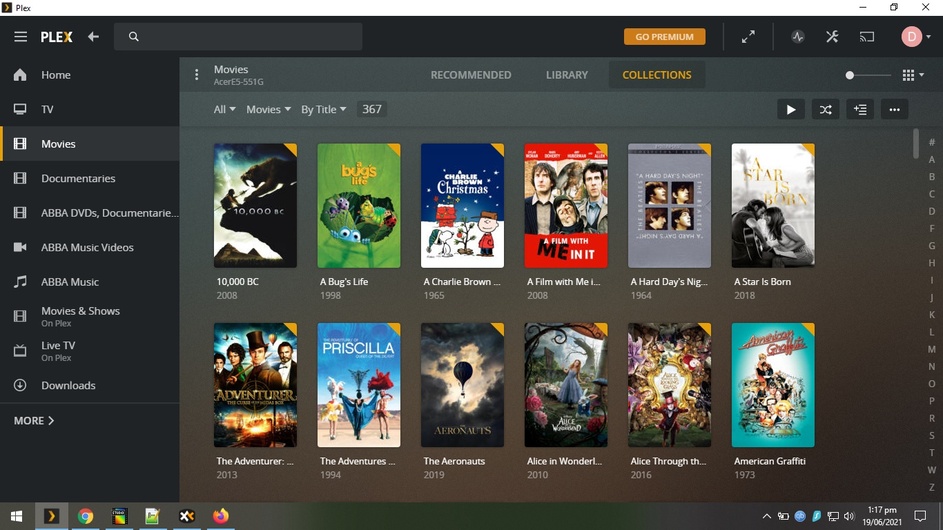Open ABBA Music library

click(90, 282)
